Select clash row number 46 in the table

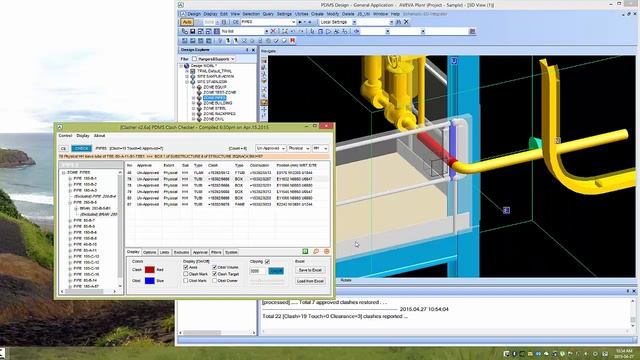coord(227,173)
